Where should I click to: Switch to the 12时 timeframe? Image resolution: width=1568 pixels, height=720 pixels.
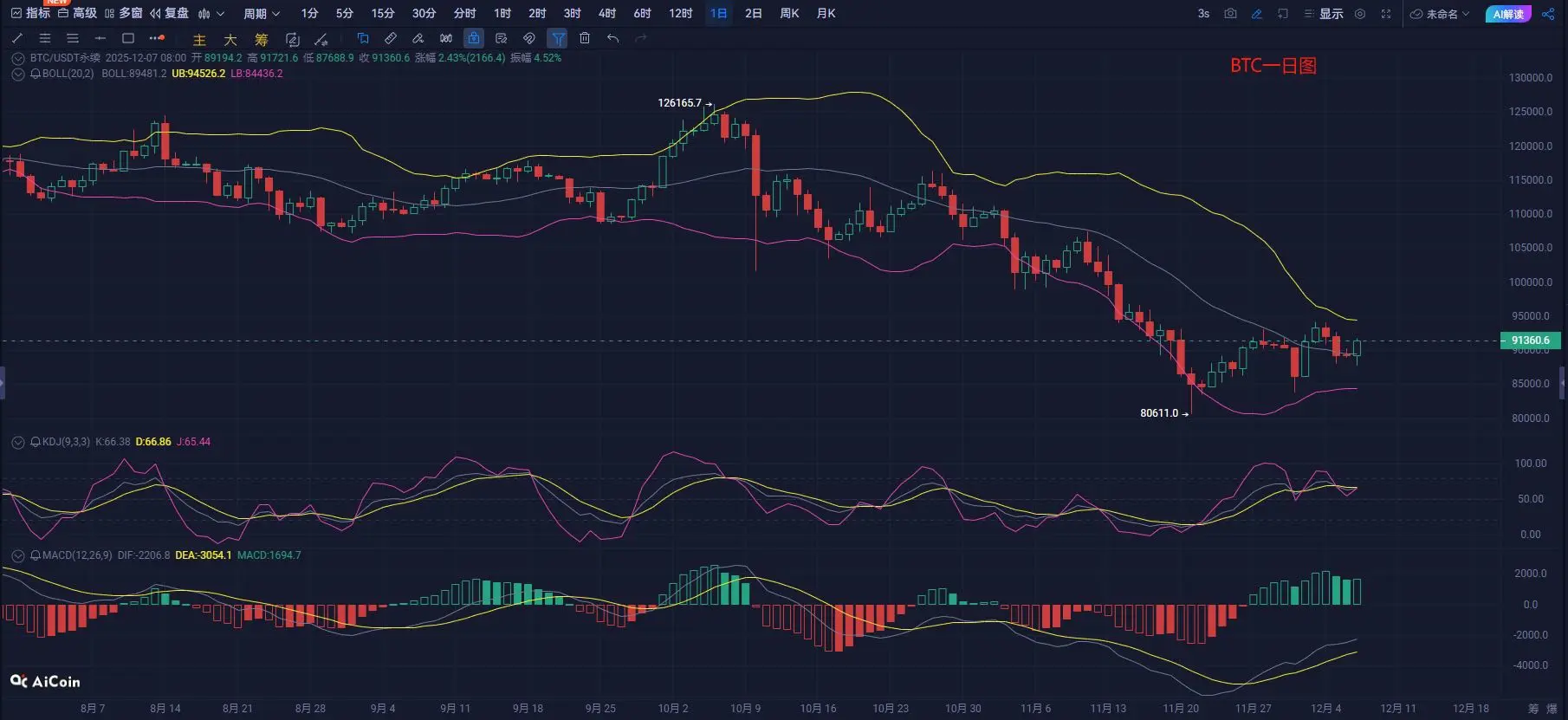681,14
